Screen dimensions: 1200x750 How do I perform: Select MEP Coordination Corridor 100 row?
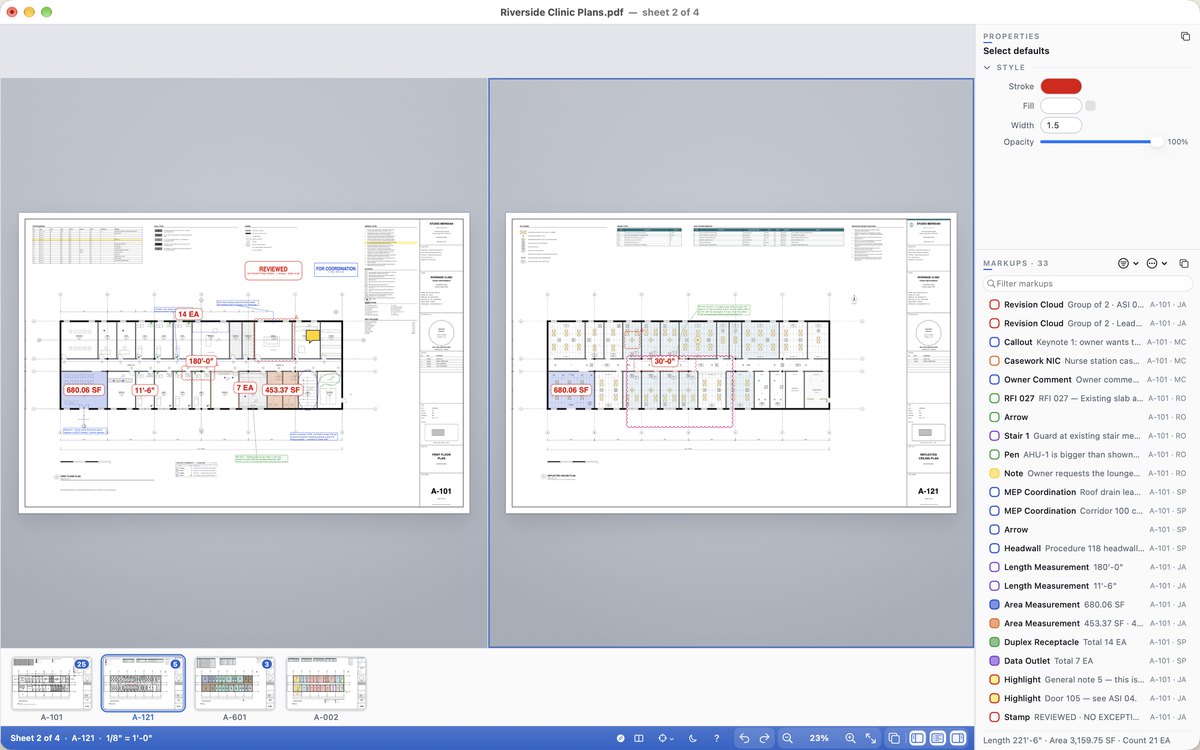1087,511
